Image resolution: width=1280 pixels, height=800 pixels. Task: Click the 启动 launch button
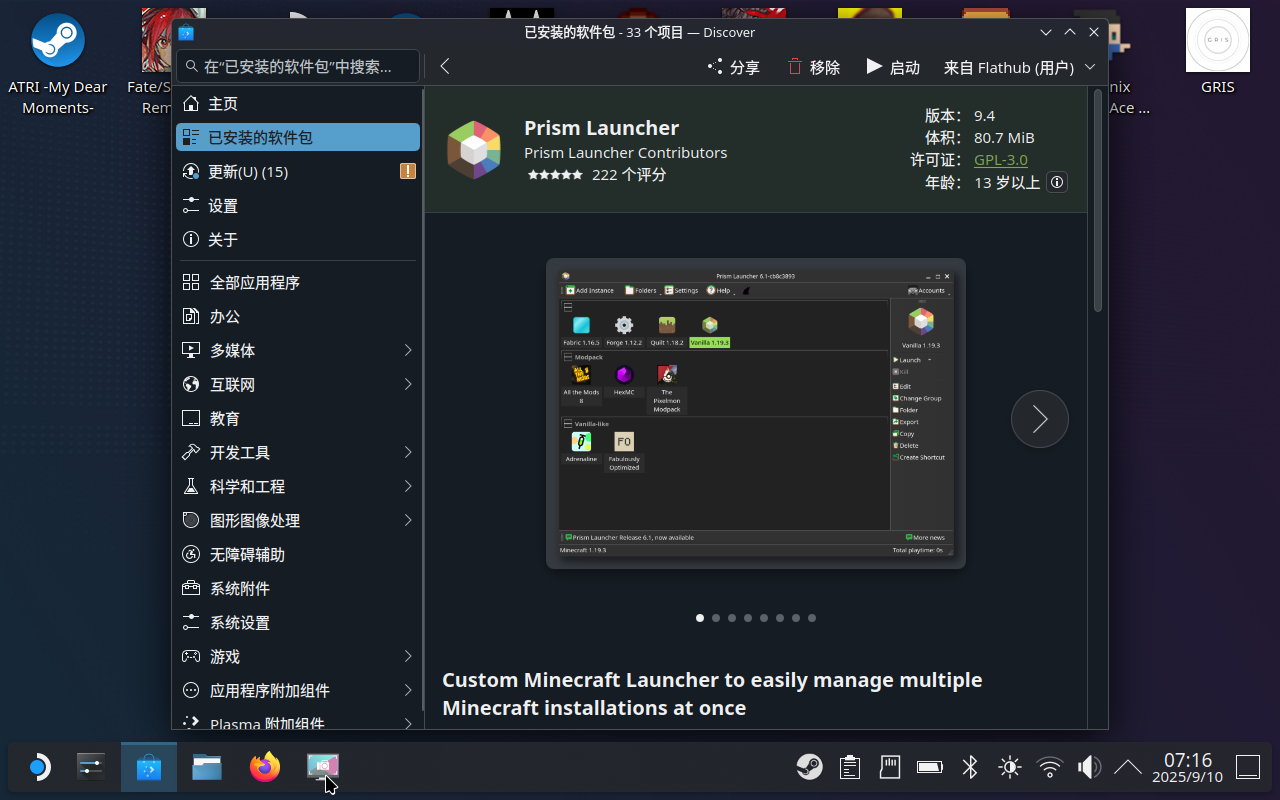coord(893,67)
